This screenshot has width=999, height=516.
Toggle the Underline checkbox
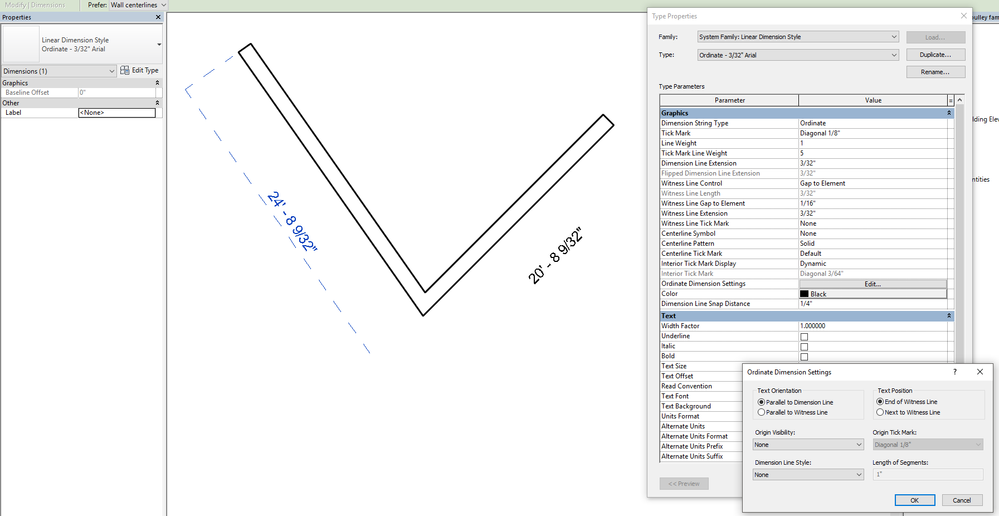(804, 336)
